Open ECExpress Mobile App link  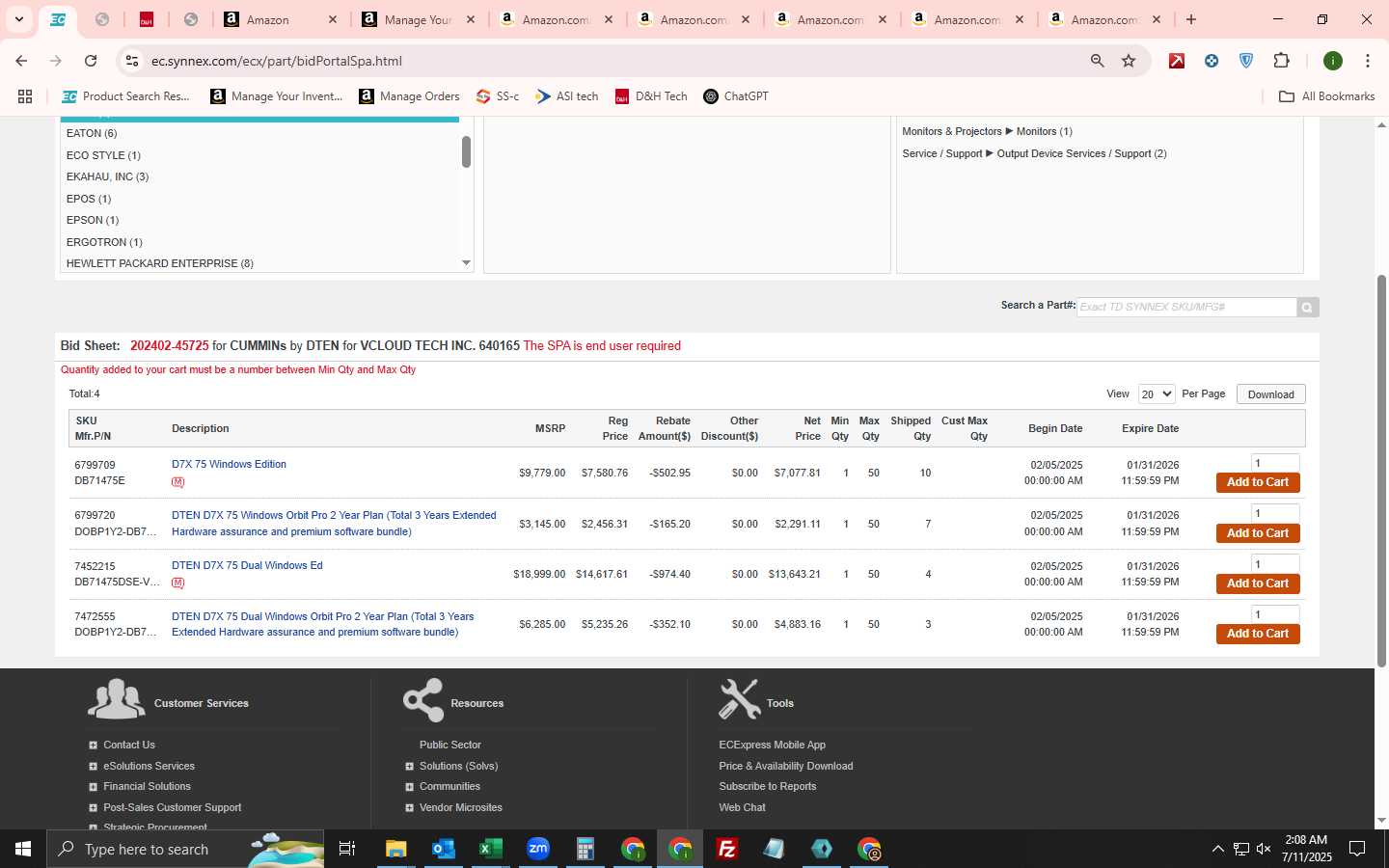(772, 745)
